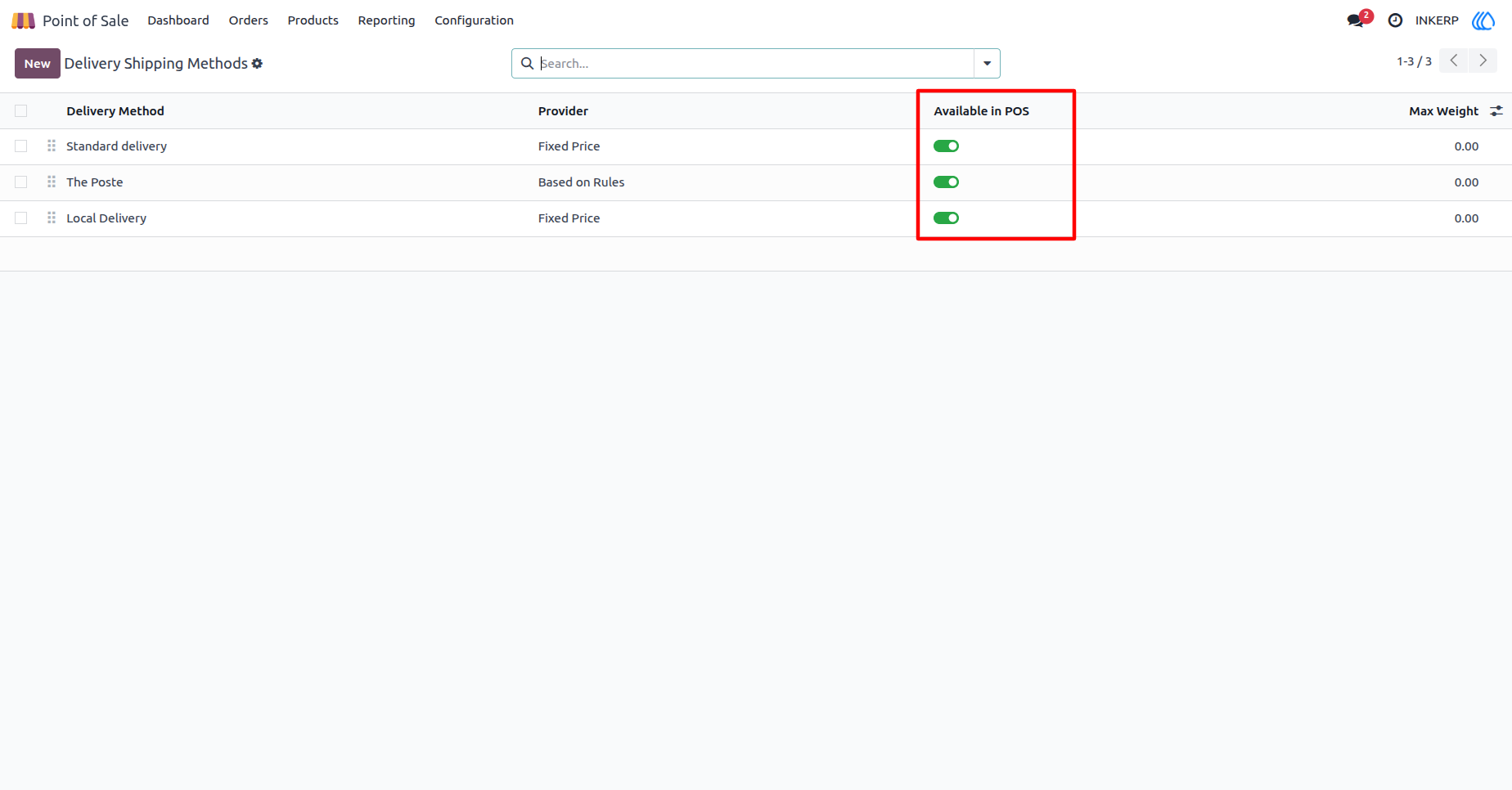Open the Local Delivery record

106,218
